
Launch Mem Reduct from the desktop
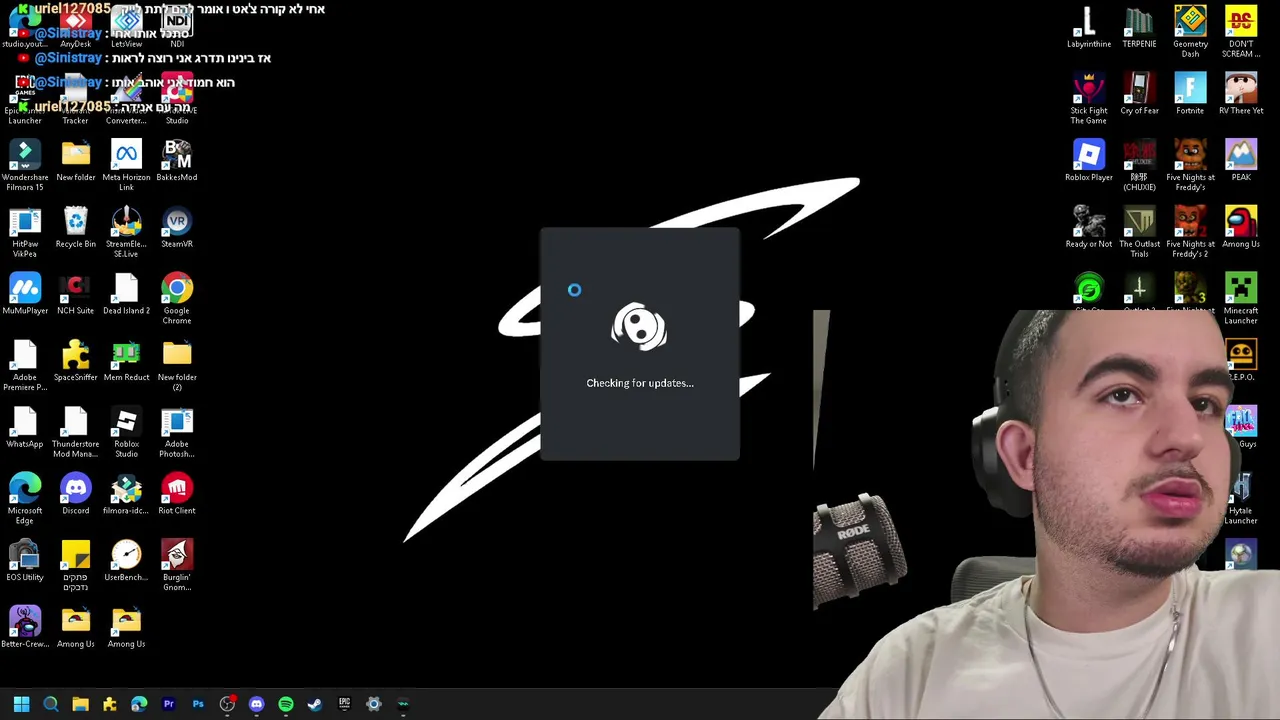pos(126,360)
